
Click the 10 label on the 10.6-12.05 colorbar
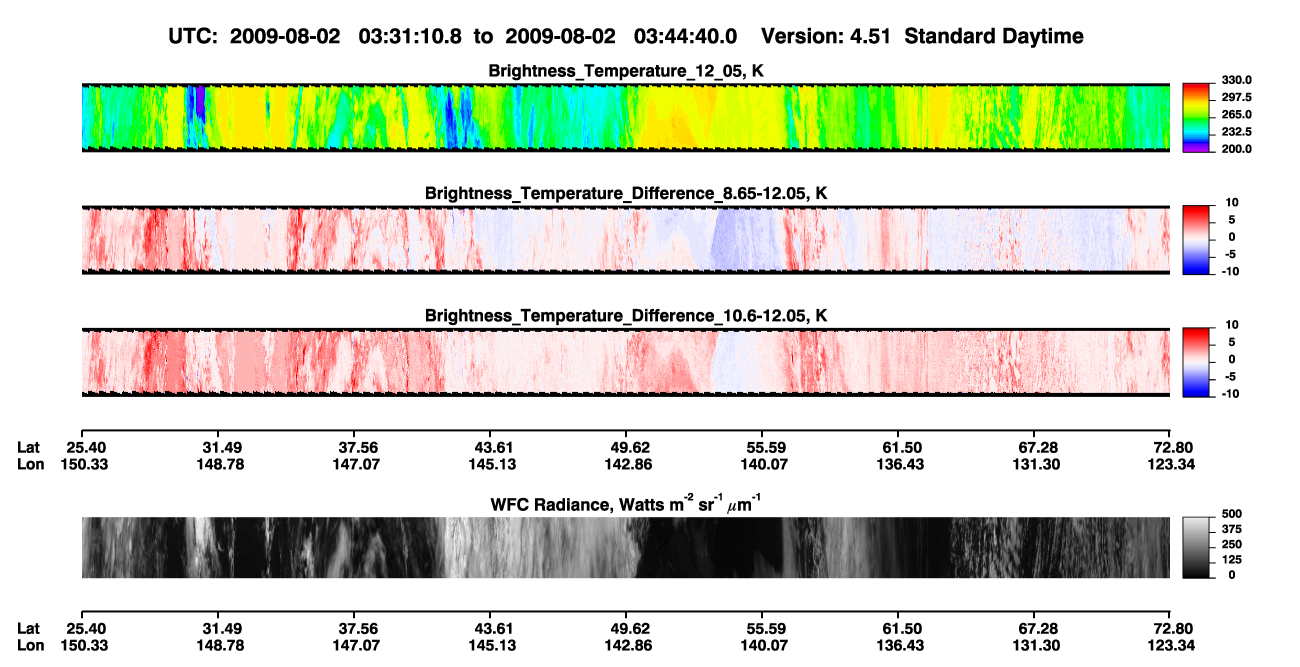point(1233,325)
